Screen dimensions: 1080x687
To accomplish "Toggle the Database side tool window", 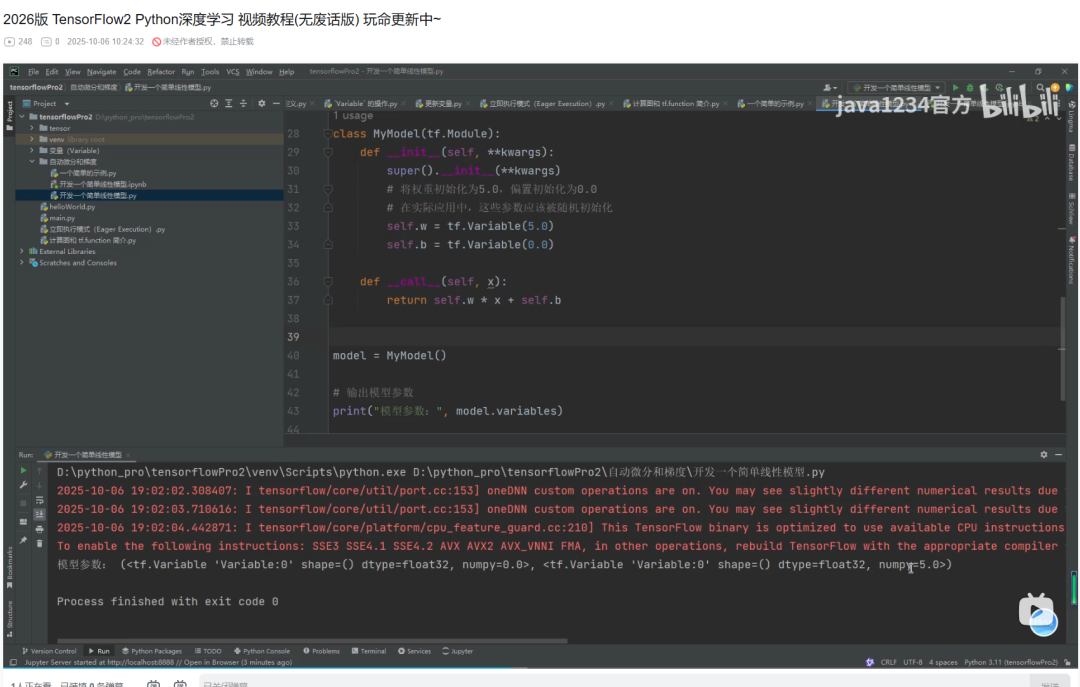I will (1072, 163).
